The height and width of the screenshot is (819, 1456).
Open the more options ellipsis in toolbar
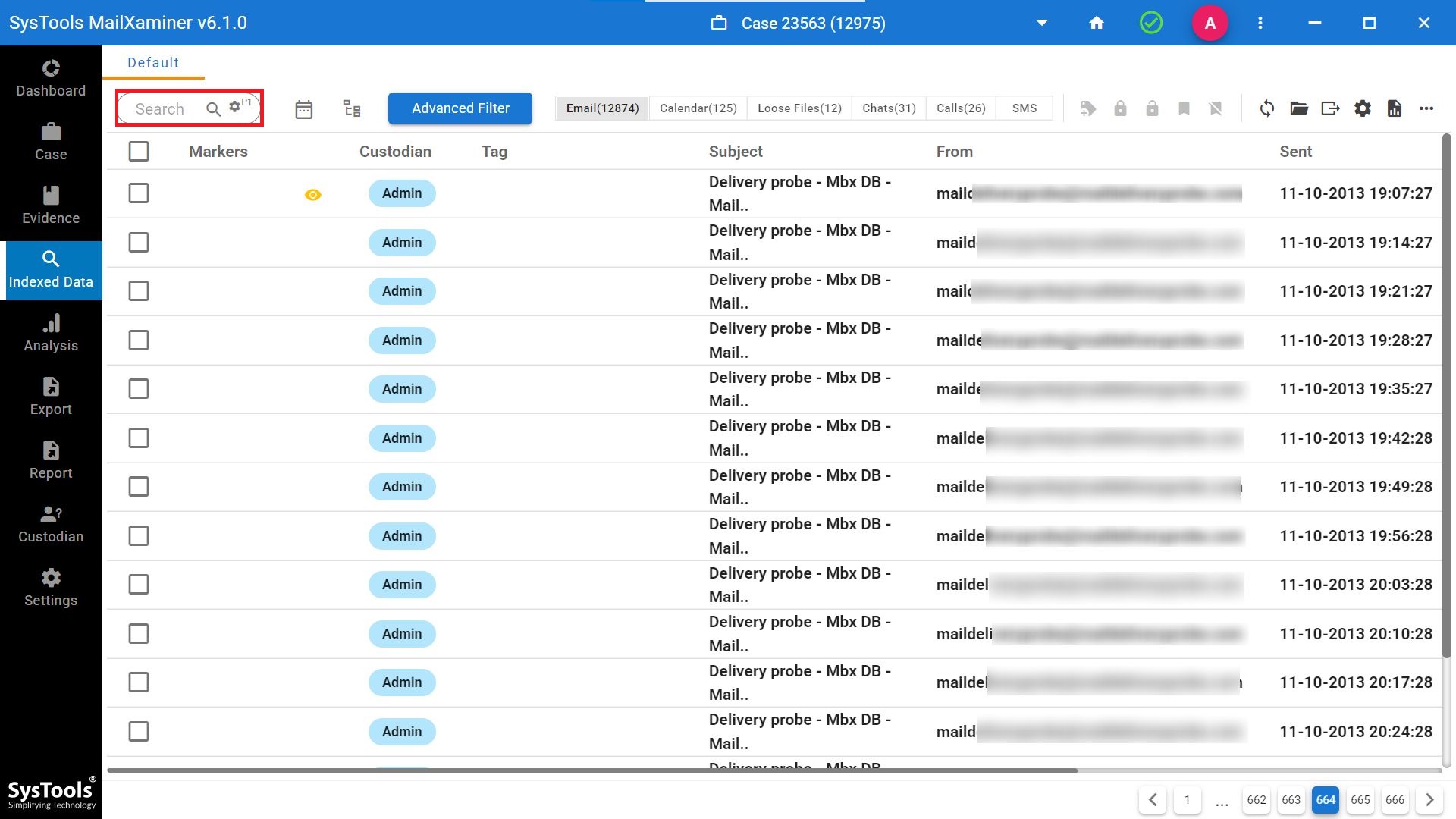1426,108
